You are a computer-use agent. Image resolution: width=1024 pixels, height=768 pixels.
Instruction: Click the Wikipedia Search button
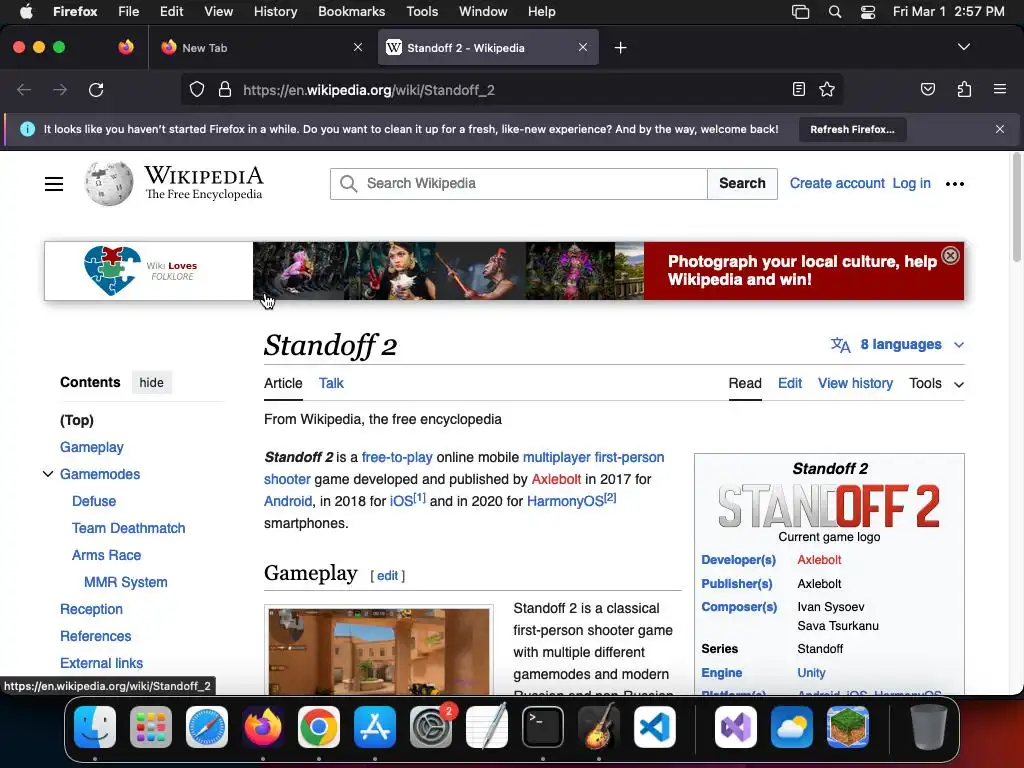click(x=742, y=184)
